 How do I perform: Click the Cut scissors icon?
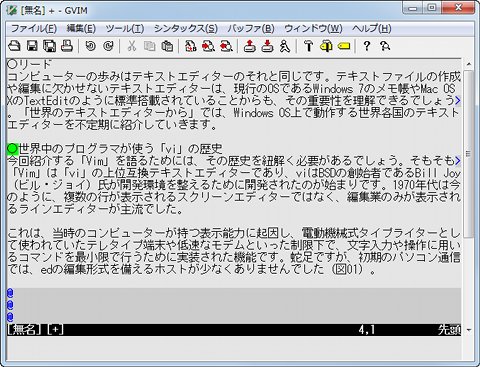pos(132,46)
